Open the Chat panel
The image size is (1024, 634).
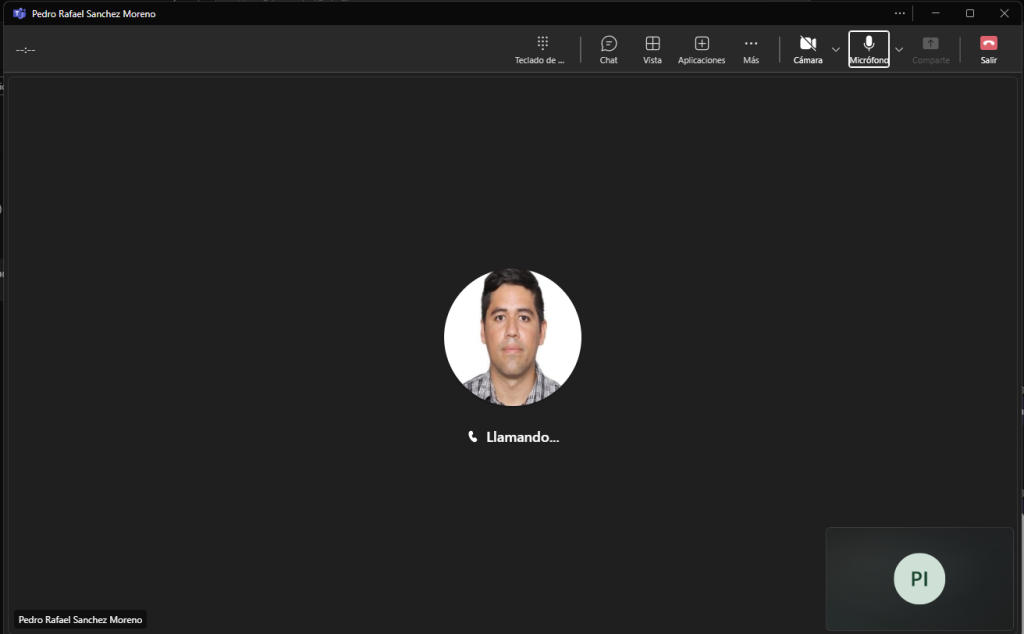click(x=608, y=49)
